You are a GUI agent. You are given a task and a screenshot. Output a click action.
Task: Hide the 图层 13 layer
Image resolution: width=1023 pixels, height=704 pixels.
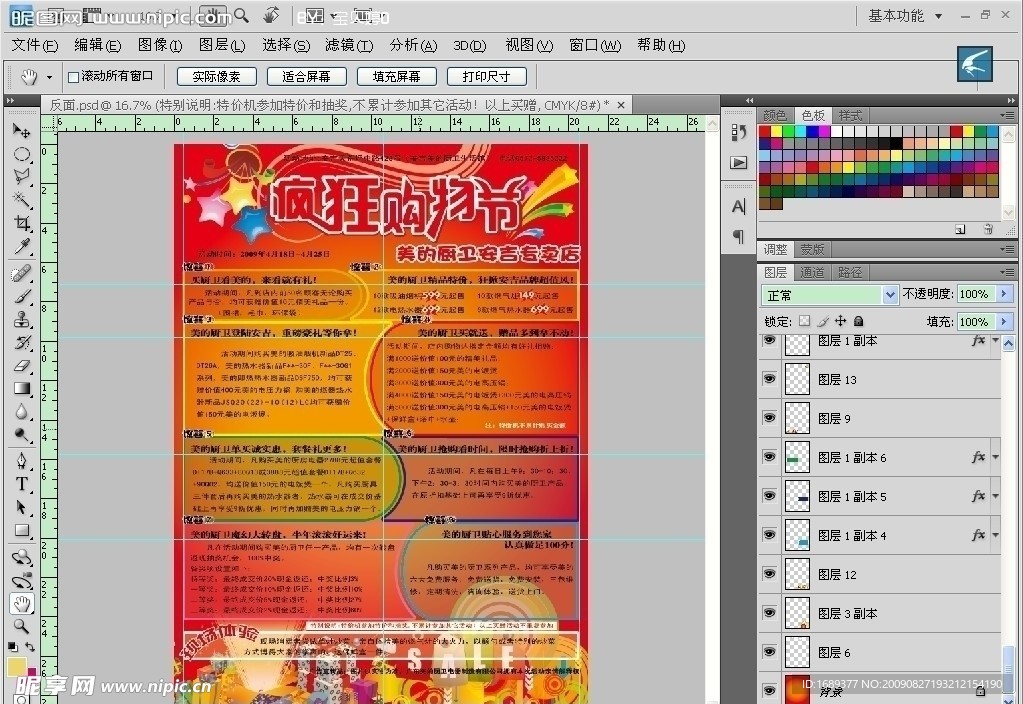[769, 379]
